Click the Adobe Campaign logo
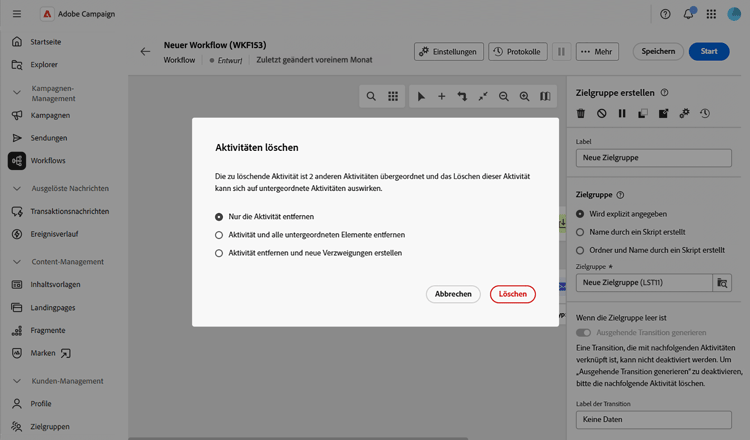Image resolution: width=750 pixels, height=440 pixels. (x=47, y=14)
